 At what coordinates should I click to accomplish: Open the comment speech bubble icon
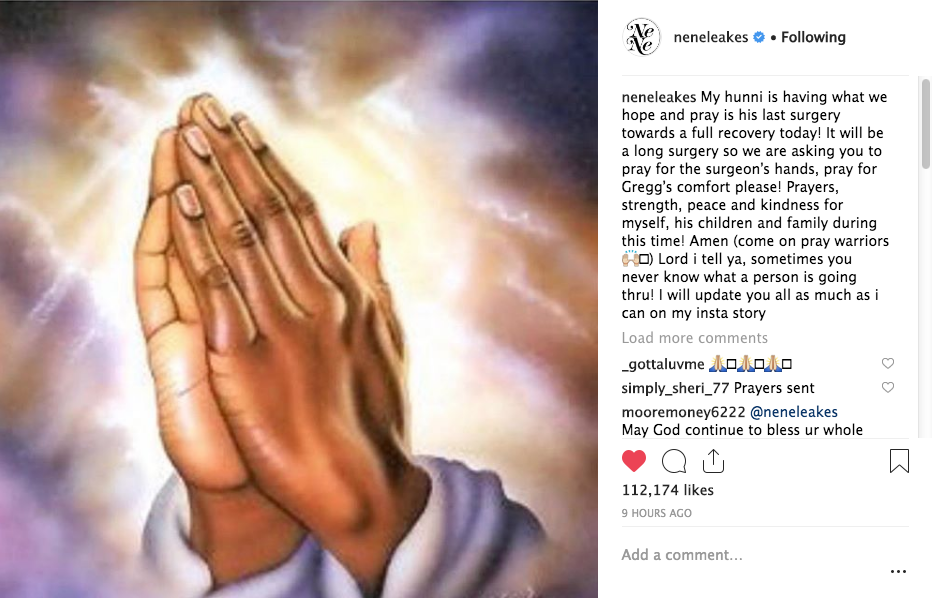[x=674, y=461]
